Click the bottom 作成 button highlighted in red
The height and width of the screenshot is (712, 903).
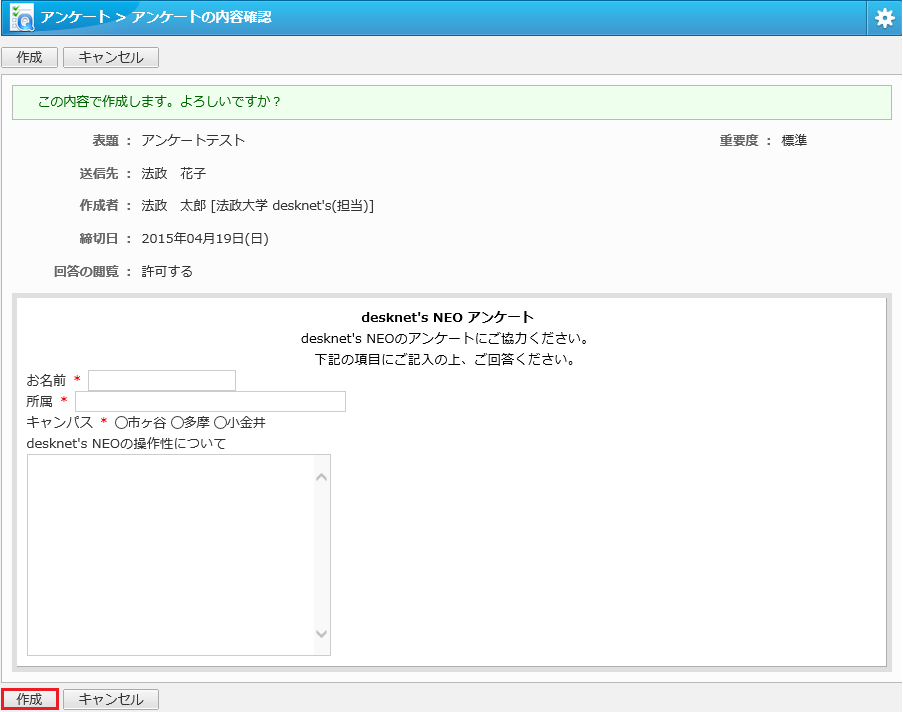coord(29,699)
